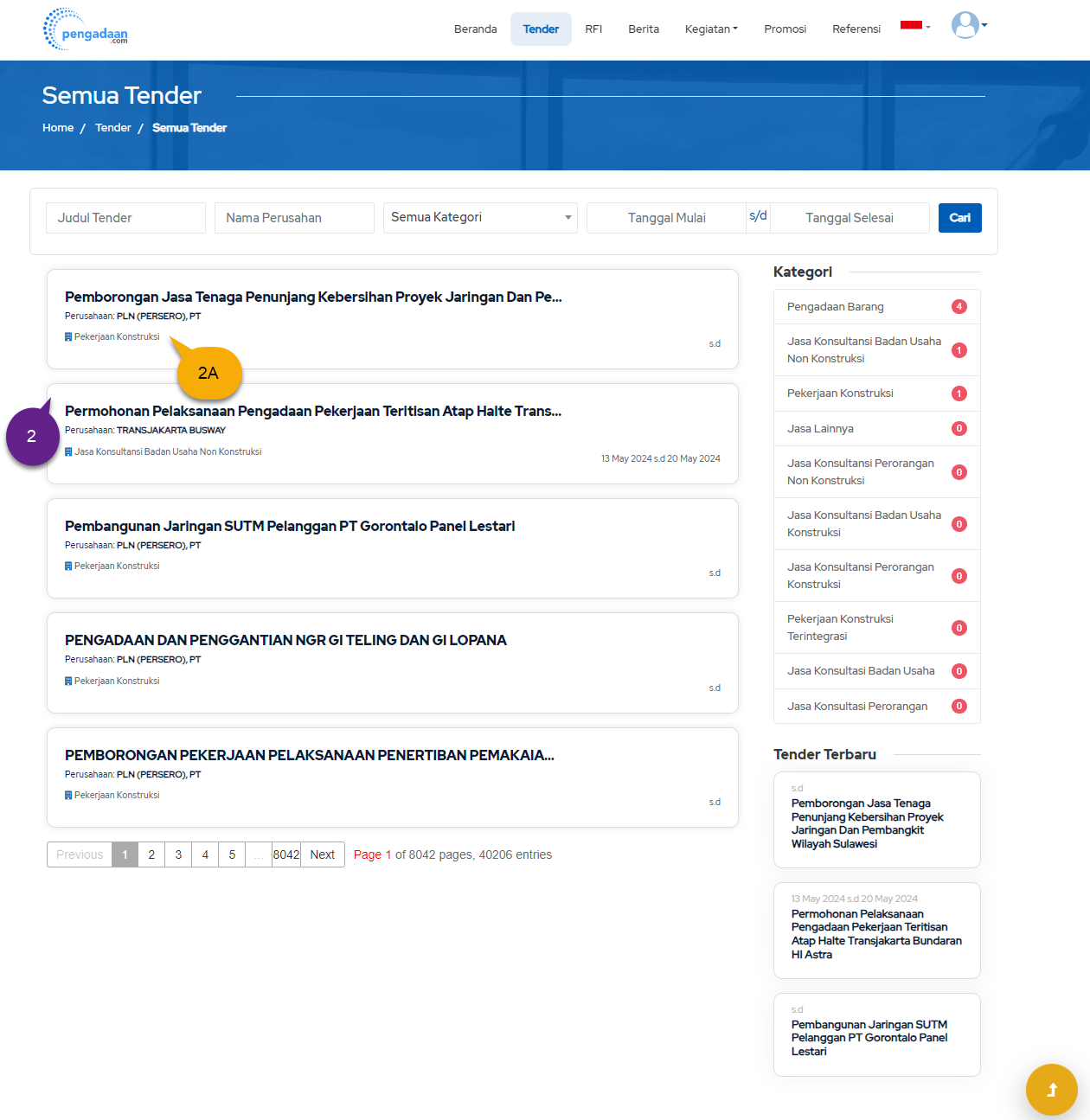This screenshot has width=1090, height=1120.
Task: Filter by Jasa Konsultasi Perorangan
Action: [x=877, y=707]
